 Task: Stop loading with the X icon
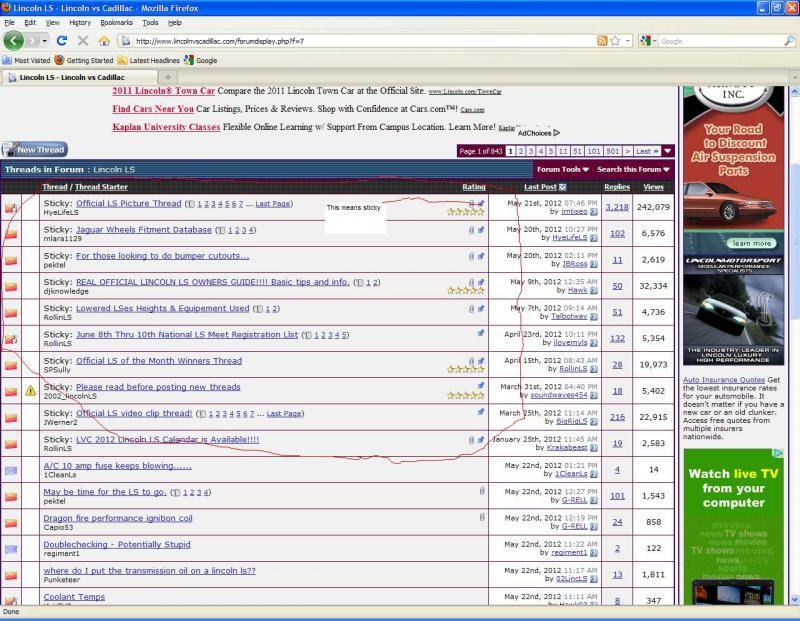tap(83, 41)
